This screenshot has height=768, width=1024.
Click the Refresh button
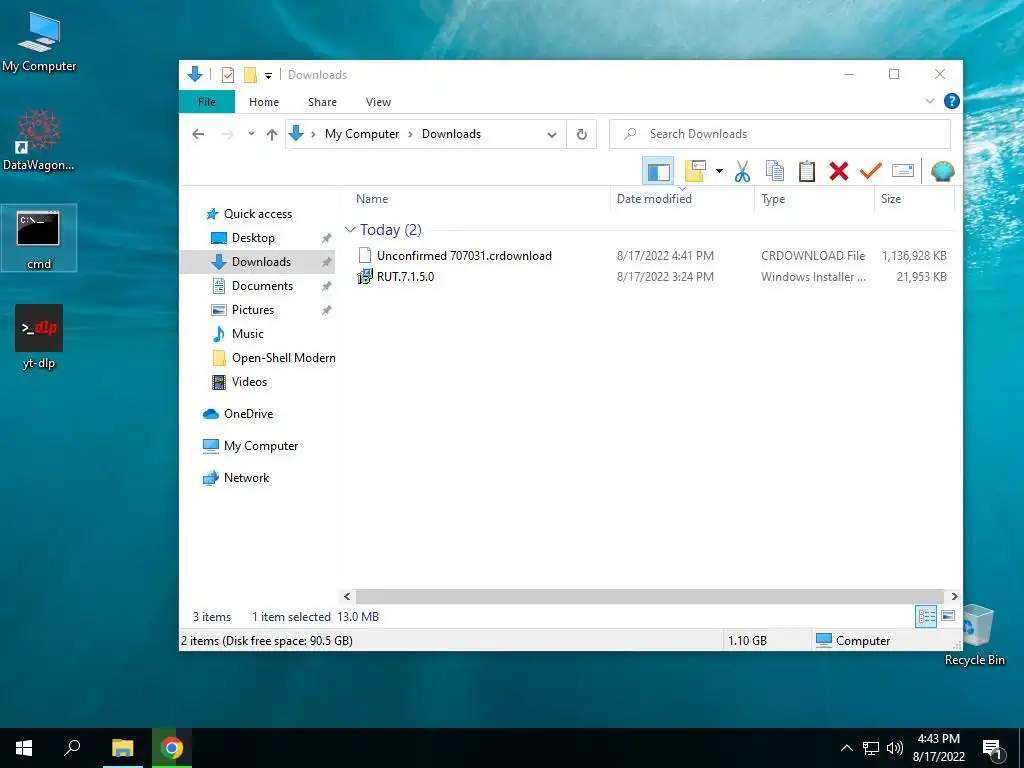click(581, 135)
